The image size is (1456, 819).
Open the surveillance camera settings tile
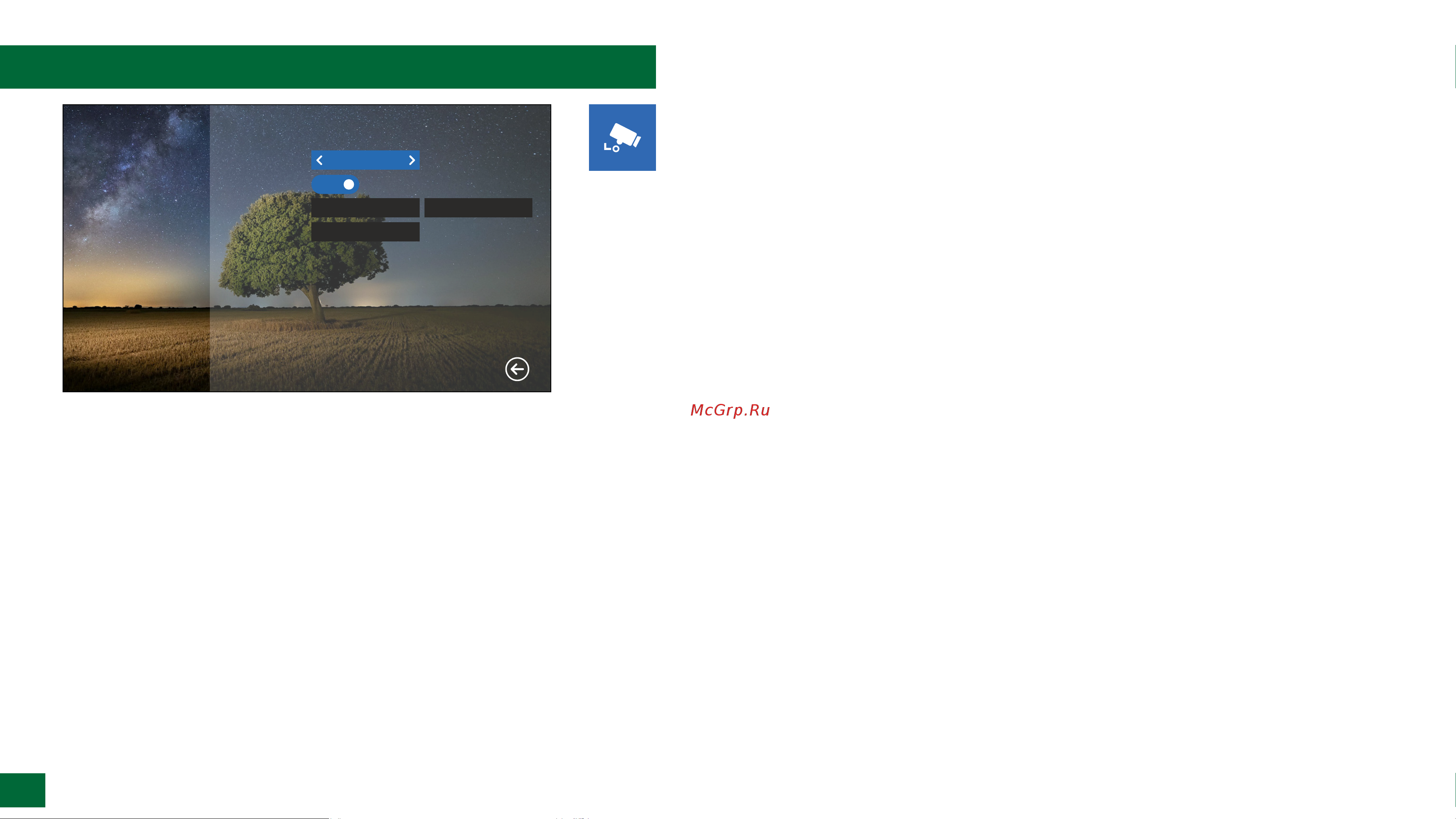coord(622,137)
